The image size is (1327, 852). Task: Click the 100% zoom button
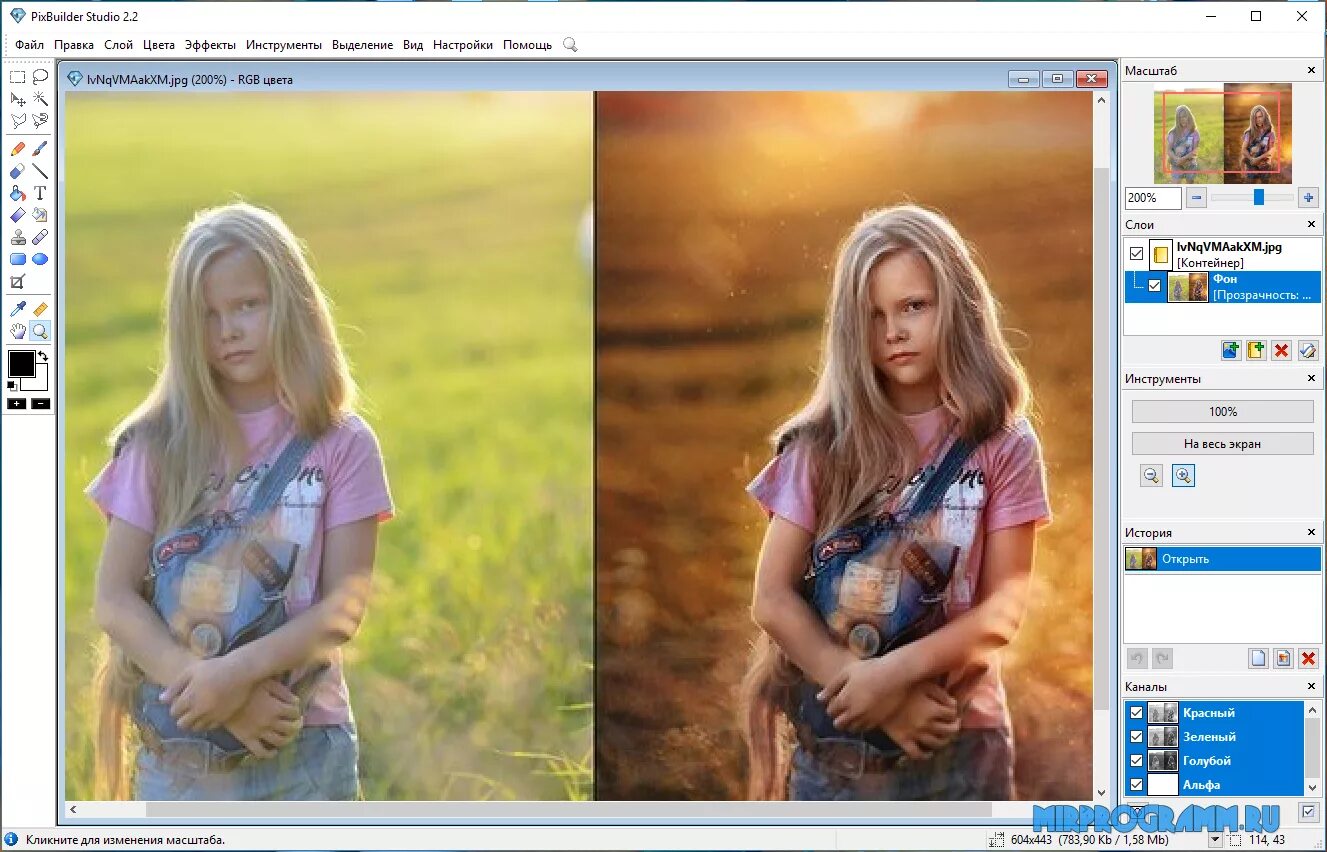[x=1223, y=412]
